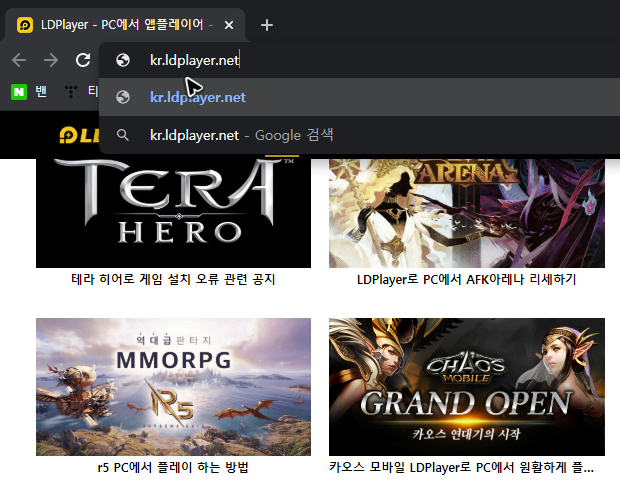The image size is (620, 481).
Task: Open the dotted-icon bookmark next to Naver
Action: tap(71, 91)
